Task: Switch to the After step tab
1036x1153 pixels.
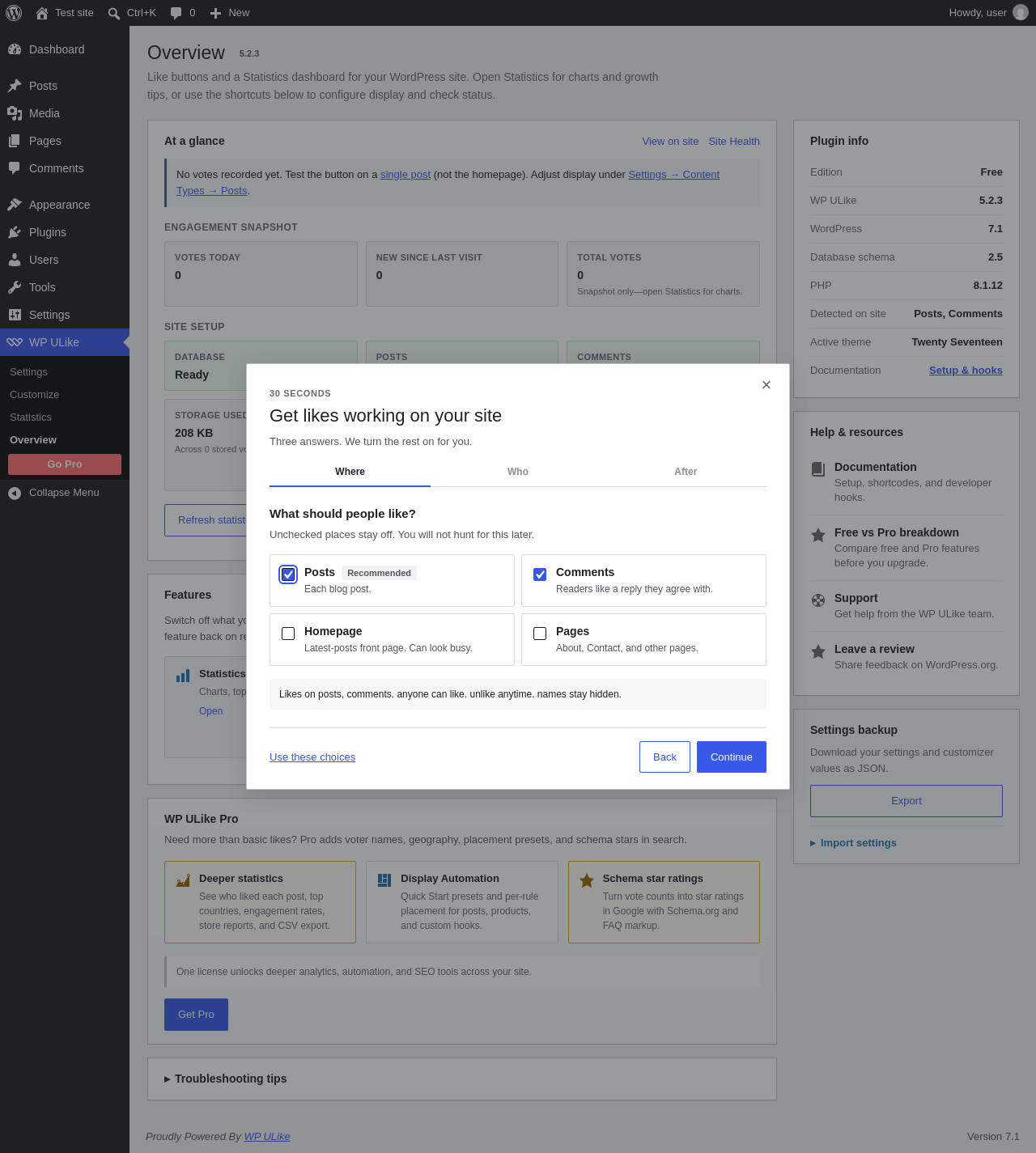Action: pyautogui.click(x=686, y=472)
